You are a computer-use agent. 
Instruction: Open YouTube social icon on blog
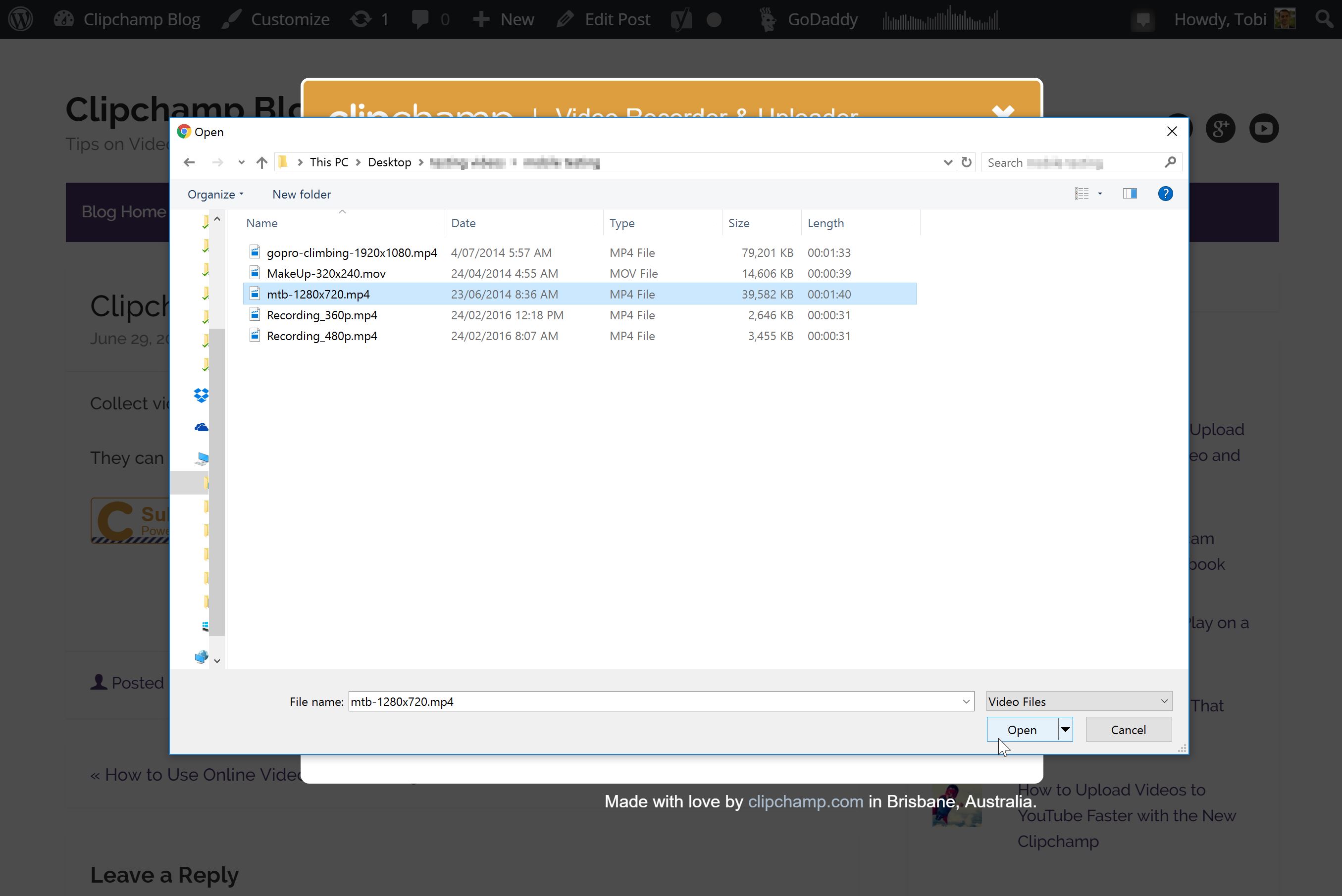pos(1264,128)
